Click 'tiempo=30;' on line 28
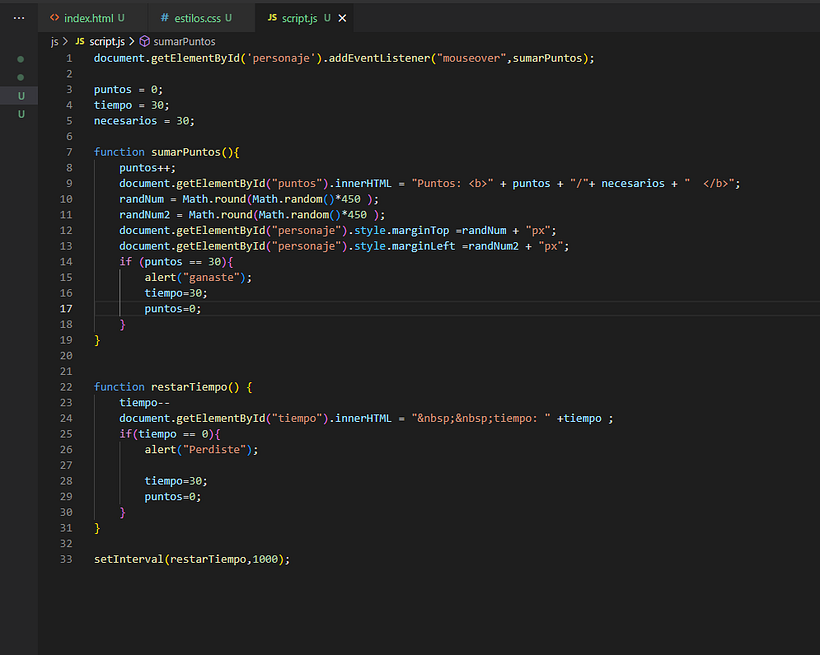This screenshot has width=820, height=655. pyautogui.click(x=176, y=481)
